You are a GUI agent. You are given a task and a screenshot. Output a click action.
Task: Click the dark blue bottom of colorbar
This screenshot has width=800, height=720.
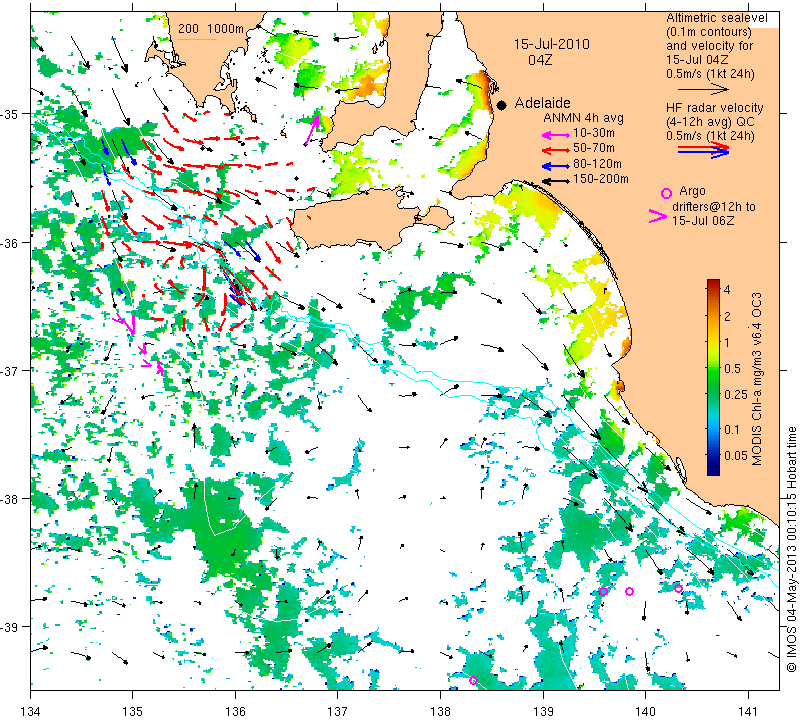coord(713,467)
